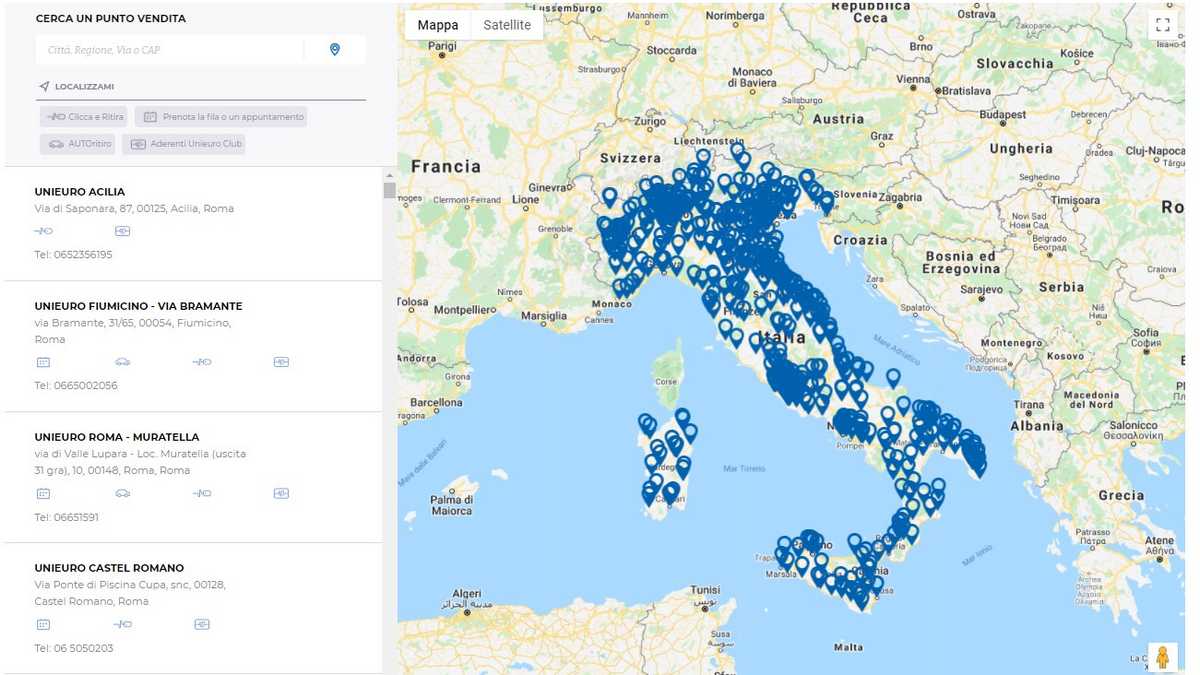
Task: Click phone number Tel: 06 5050203
Action: pyautogui.click(x=74, y=648)
